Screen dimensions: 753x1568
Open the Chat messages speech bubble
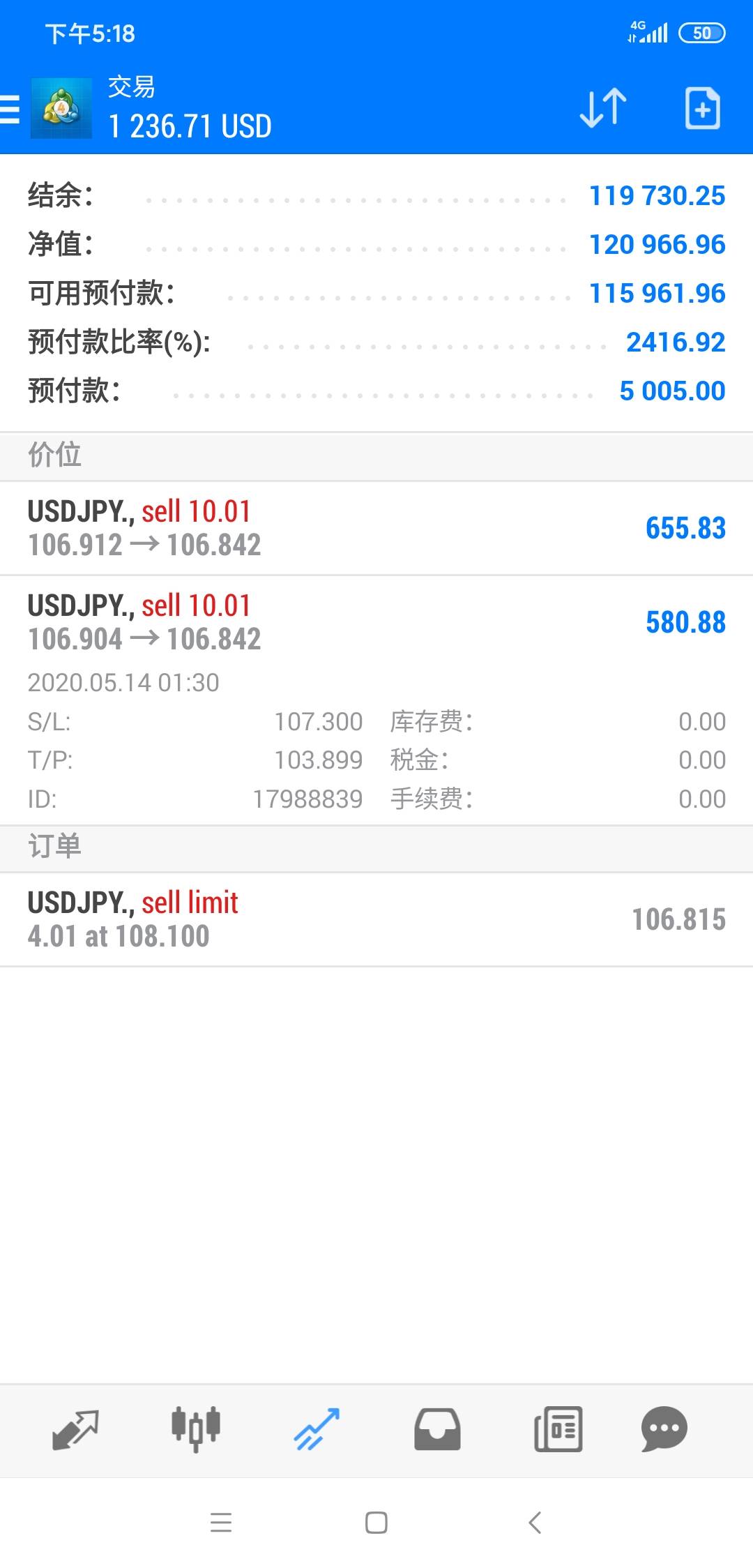tap(664, 1428)
